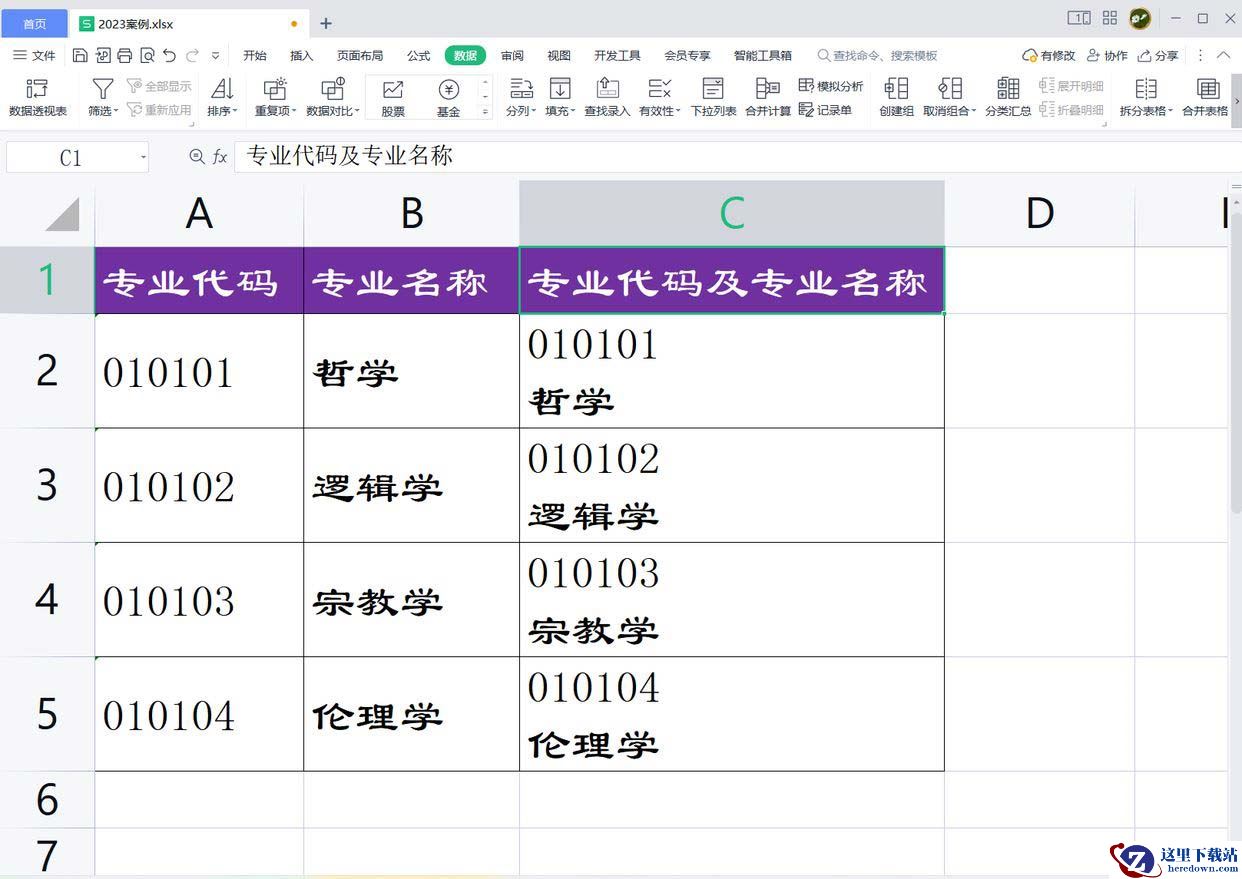Click the grid apps icon in title bar
This screenshot has width=1242, height=879.
[x=1110, y=18]
